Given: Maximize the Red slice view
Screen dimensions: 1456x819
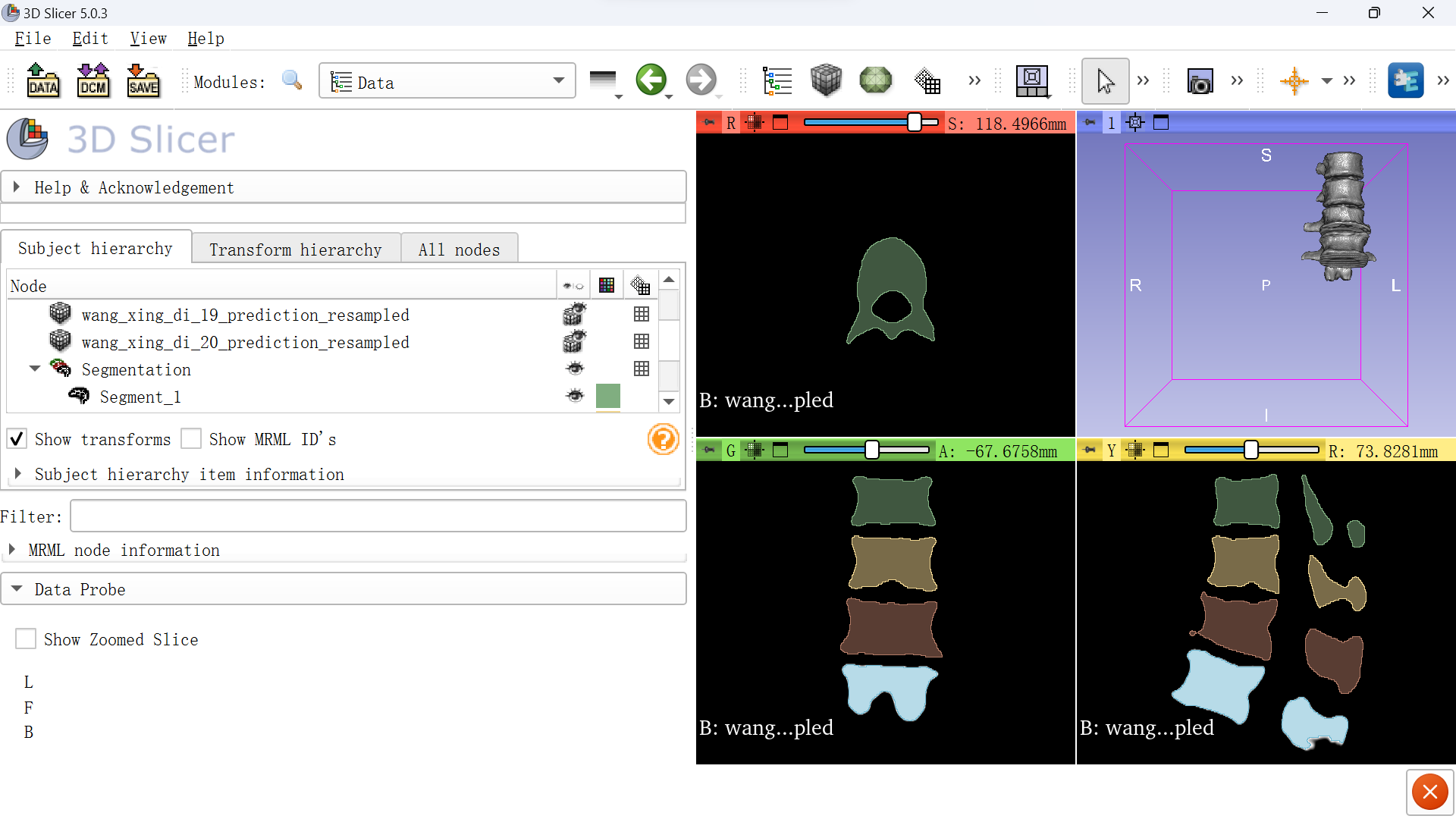Looking at the screenshot, I should click(780, 122).
